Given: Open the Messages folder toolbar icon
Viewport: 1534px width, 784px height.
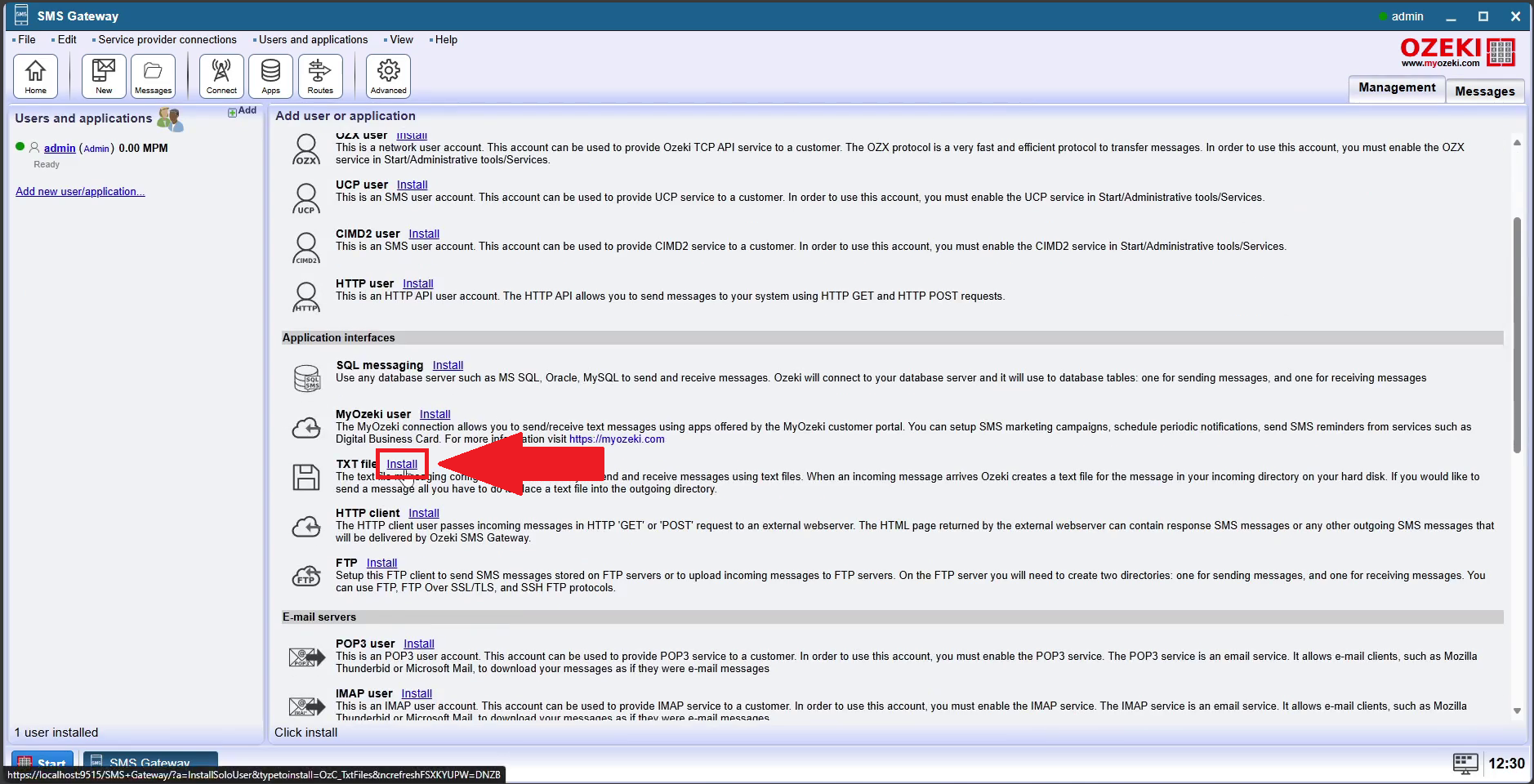Looking at the screenshot, I should (153, 76).
